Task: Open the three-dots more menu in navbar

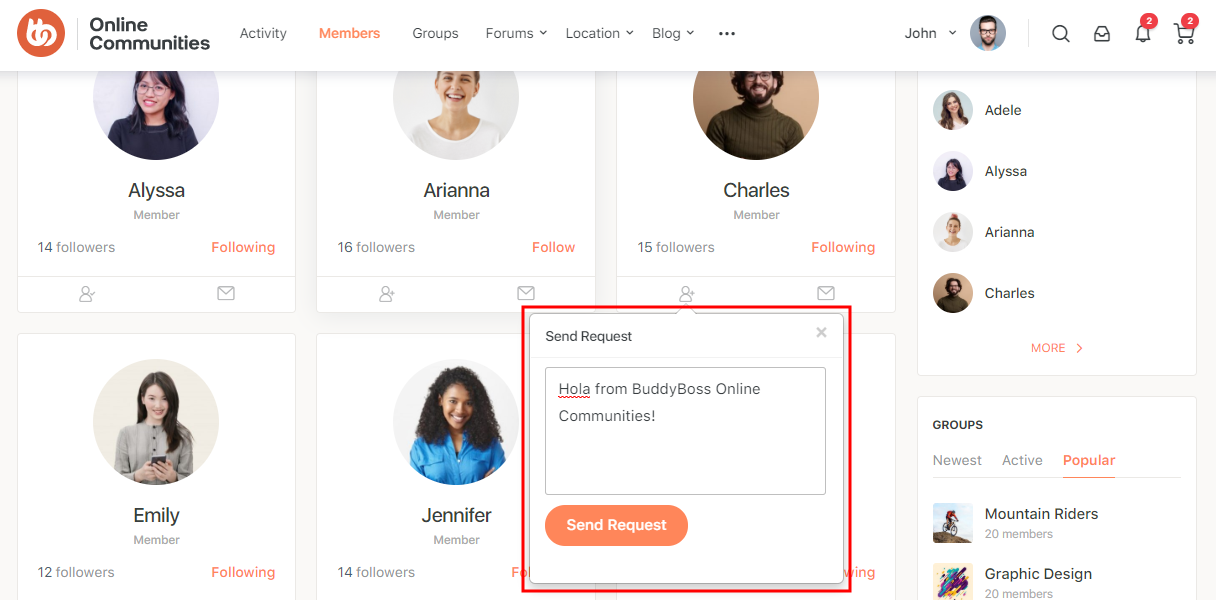Action: tap(727, 34)
